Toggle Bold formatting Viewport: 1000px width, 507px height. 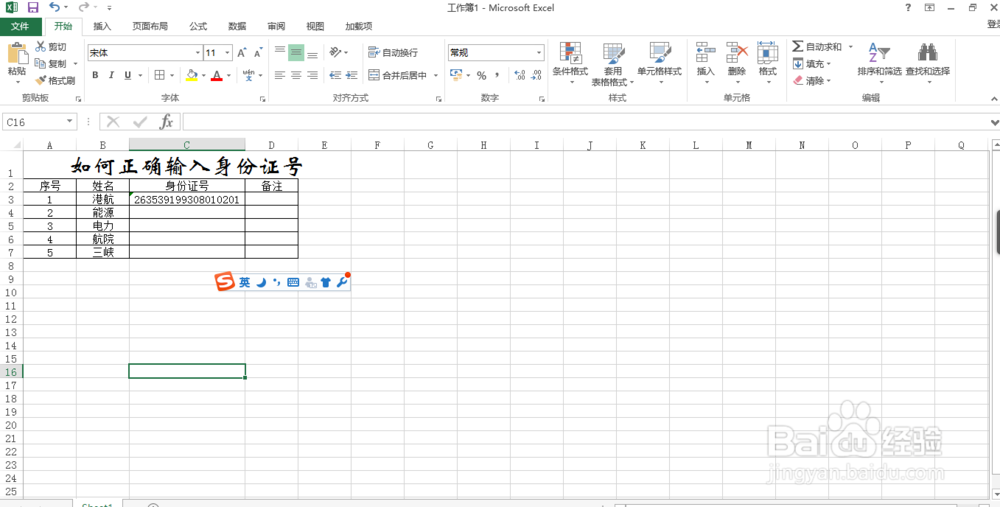point(95,75)
